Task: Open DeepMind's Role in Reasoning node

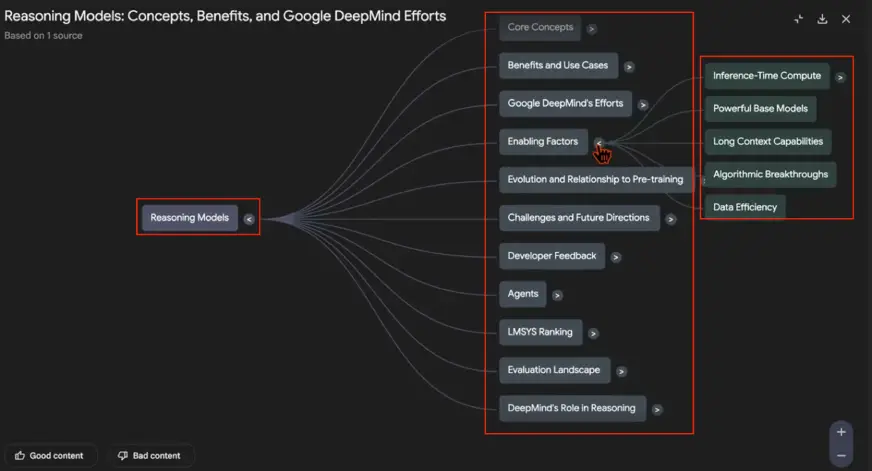Action: [x=572, y=408]
